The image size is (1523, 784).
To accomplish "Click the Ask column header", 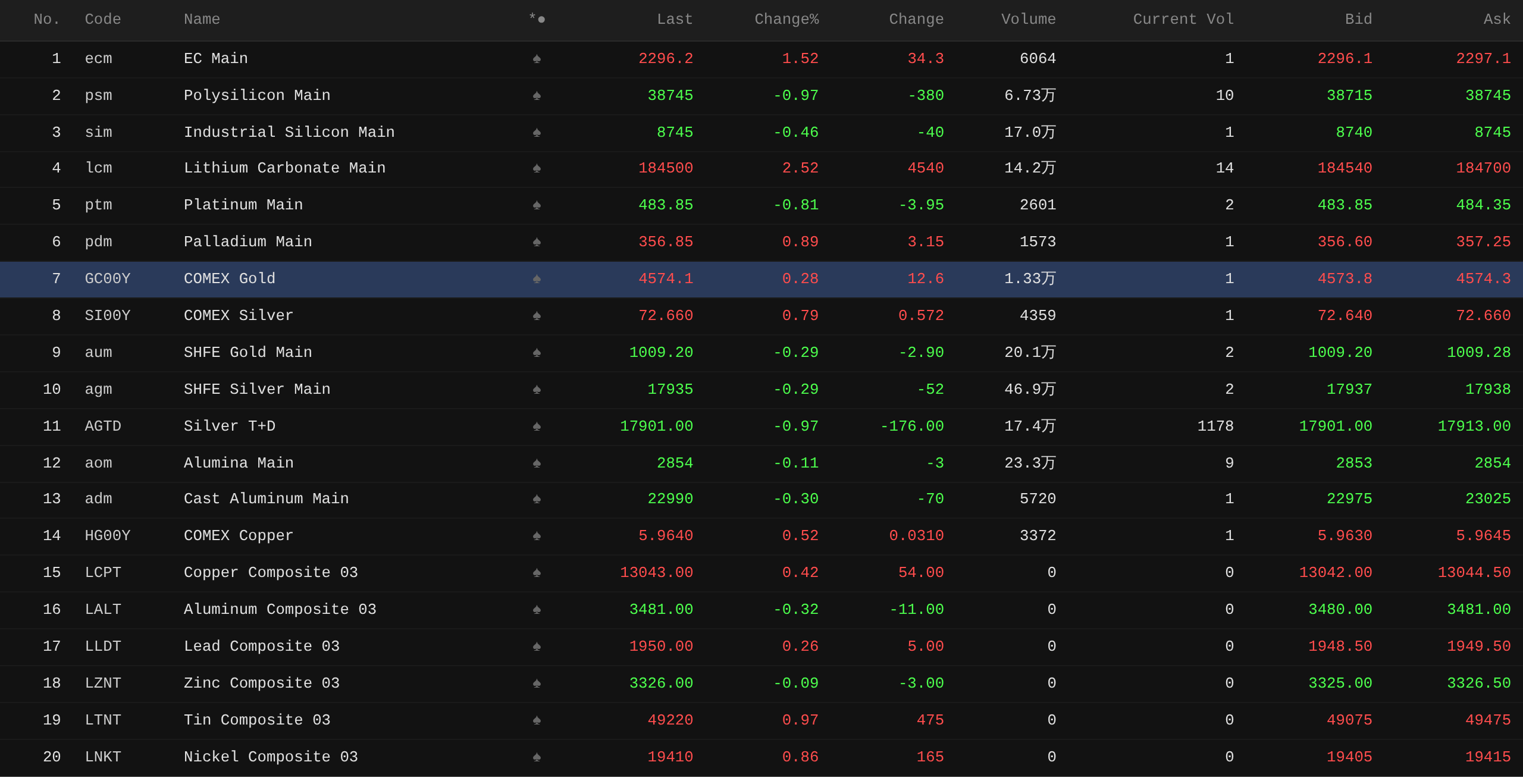I will coord(1496,20).
